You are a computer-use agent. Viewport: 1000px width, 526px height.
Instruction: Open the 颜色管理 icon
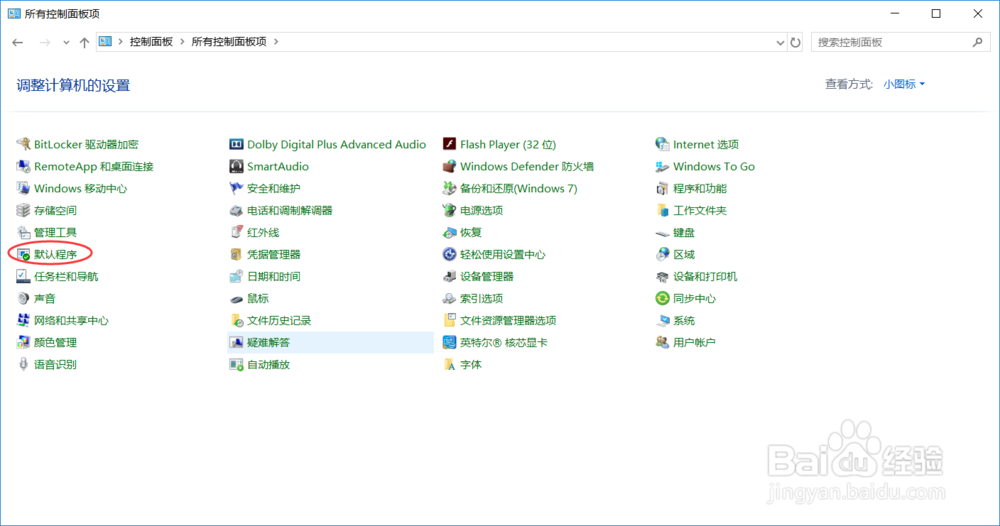(24, 342)
